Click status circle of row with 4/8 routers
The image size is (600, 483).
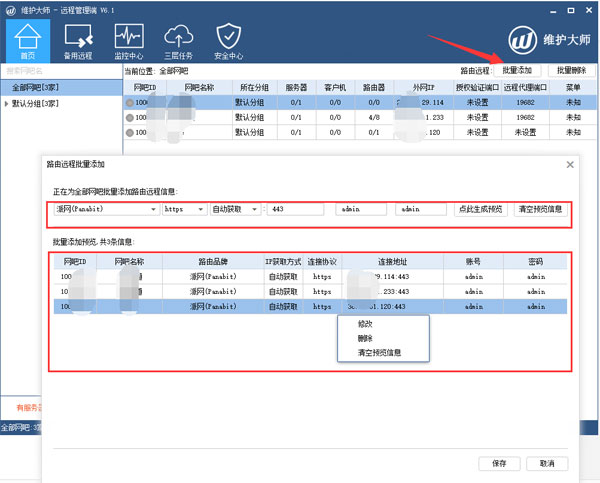click(130, 117)
